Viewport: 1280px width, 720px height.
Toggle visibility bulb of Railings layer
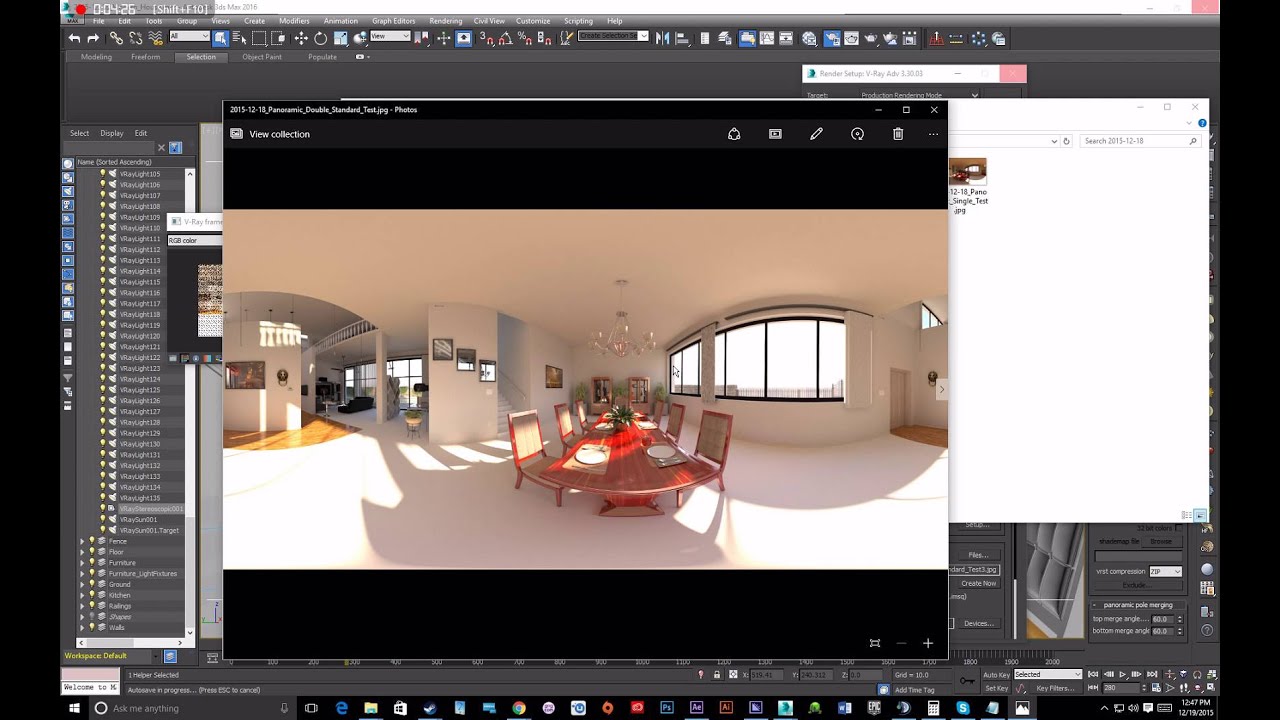pos(92,606)
